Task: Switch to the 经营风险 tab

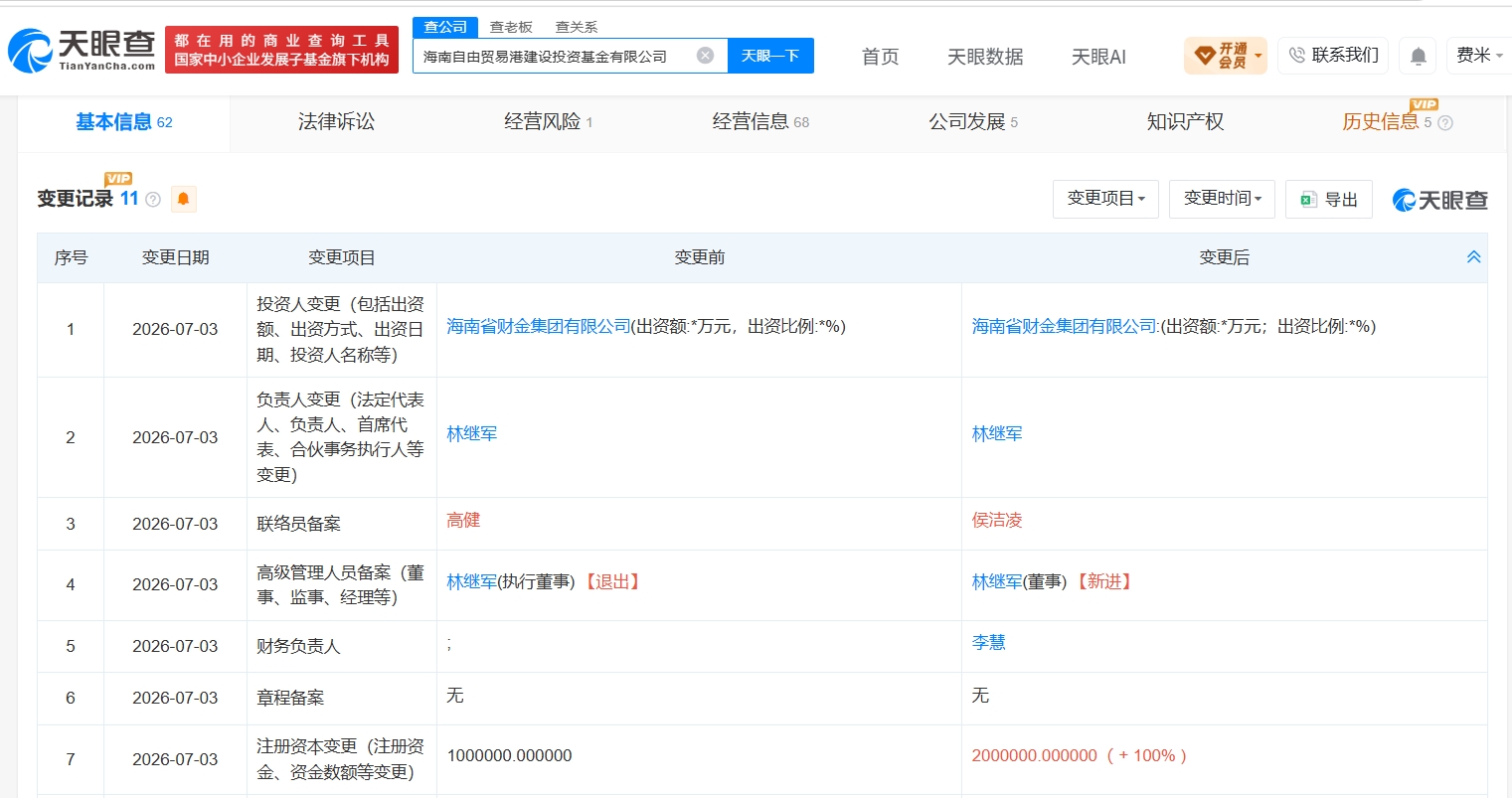Action: [548, 122]
